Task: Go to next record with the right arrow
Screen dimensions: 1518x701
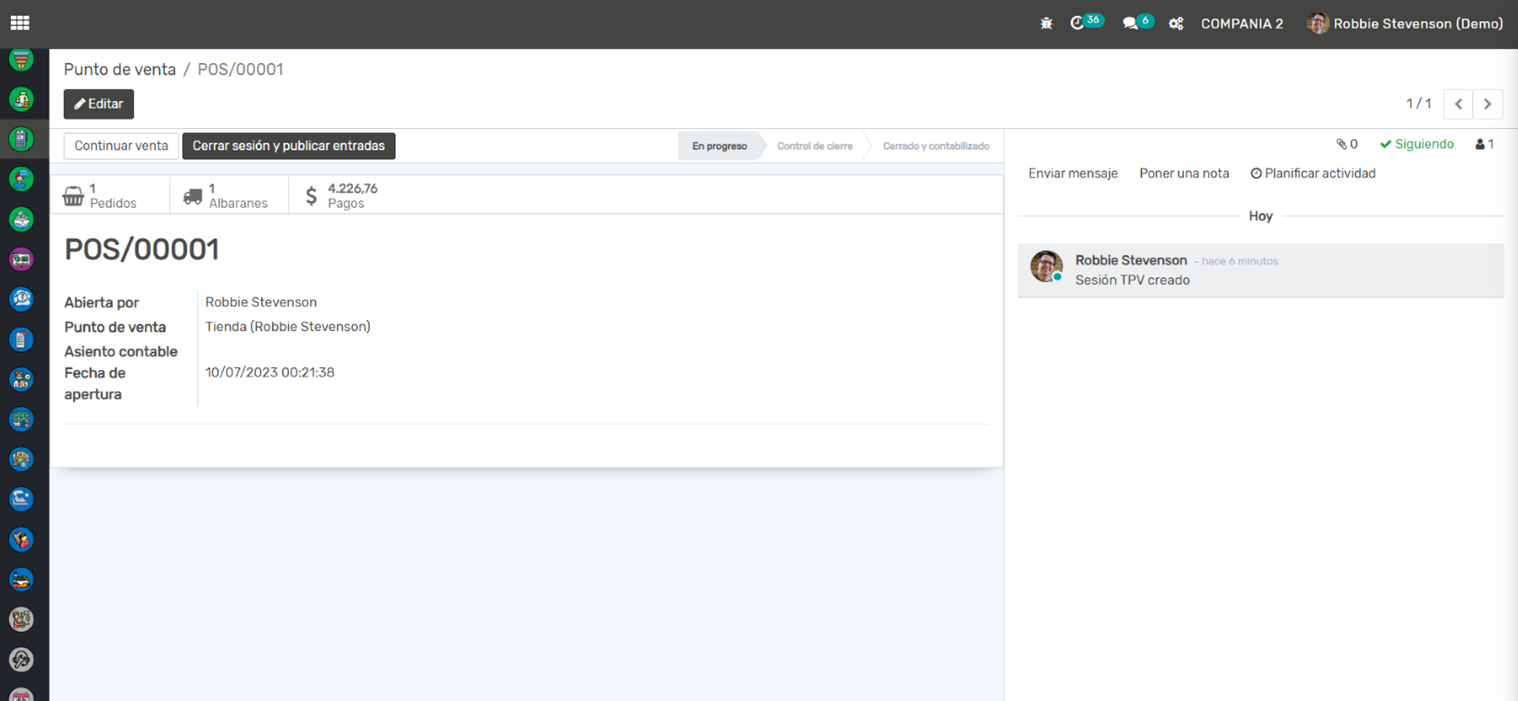Action: [1487, 104]
